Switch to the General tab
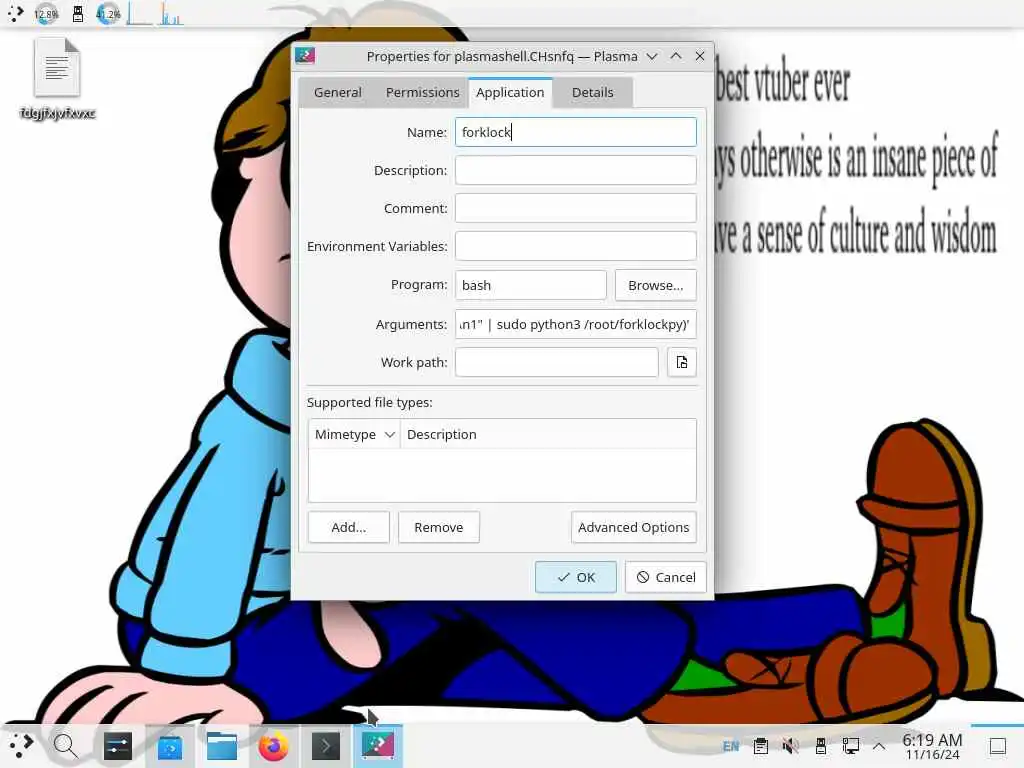This screenshot has height=768, width=1024. pyautogui.click(x=338, y=93)
